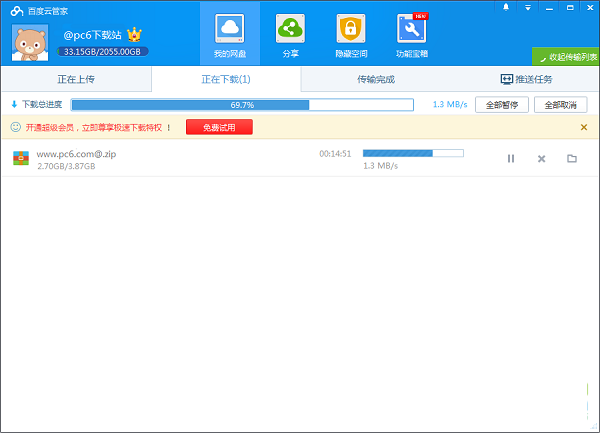Click the 全部暂停 button
This screenshot has height=433, width=600.
tap(502, 105)
